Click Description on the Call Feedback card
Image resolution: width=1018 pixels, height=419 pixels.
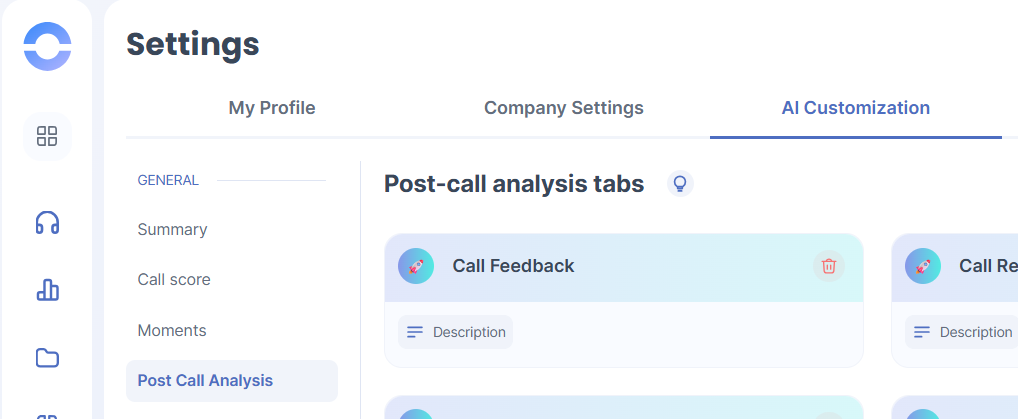point(456,332)
